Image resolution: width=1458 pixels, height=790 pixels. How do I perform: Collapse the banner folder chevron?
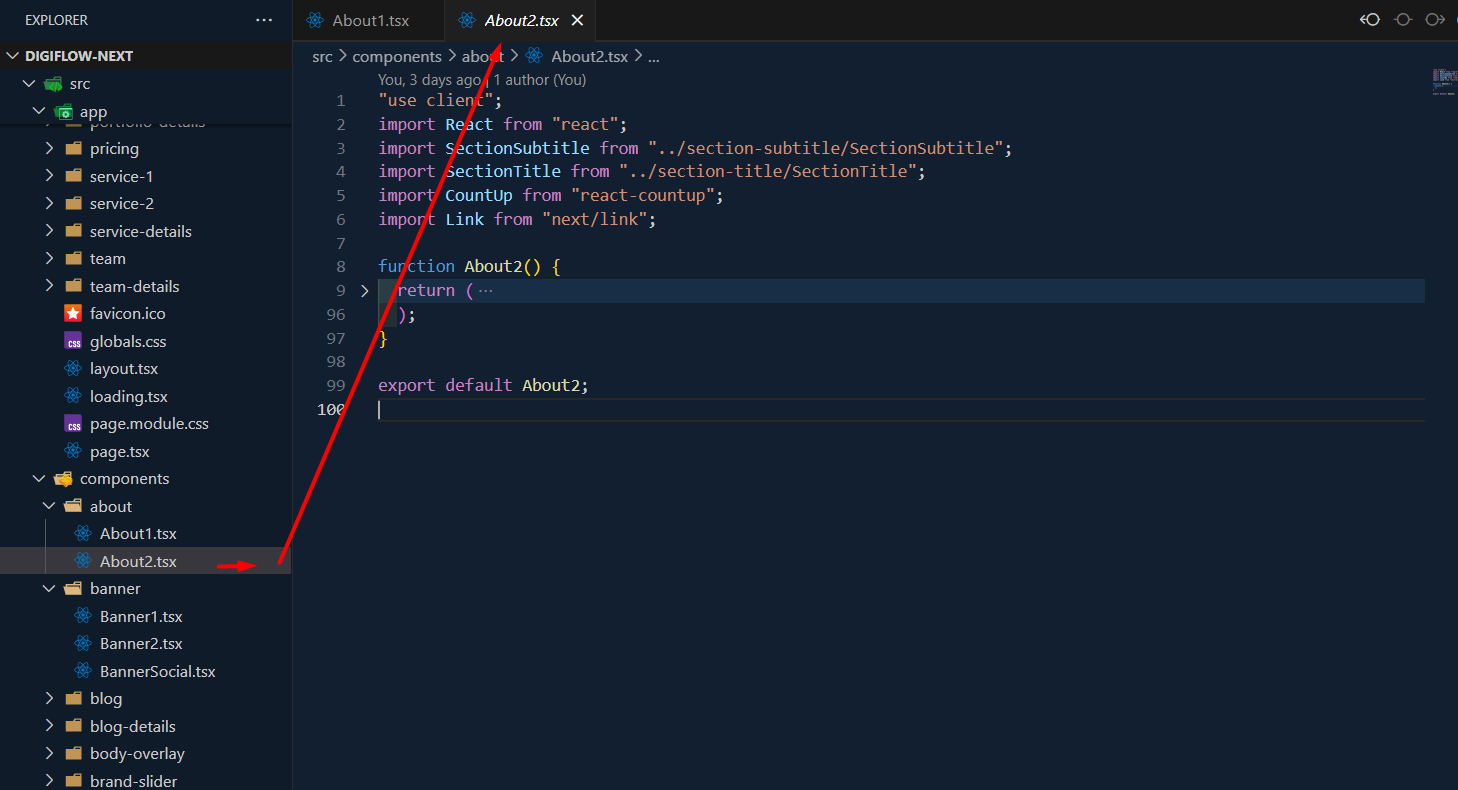[49, 589]
